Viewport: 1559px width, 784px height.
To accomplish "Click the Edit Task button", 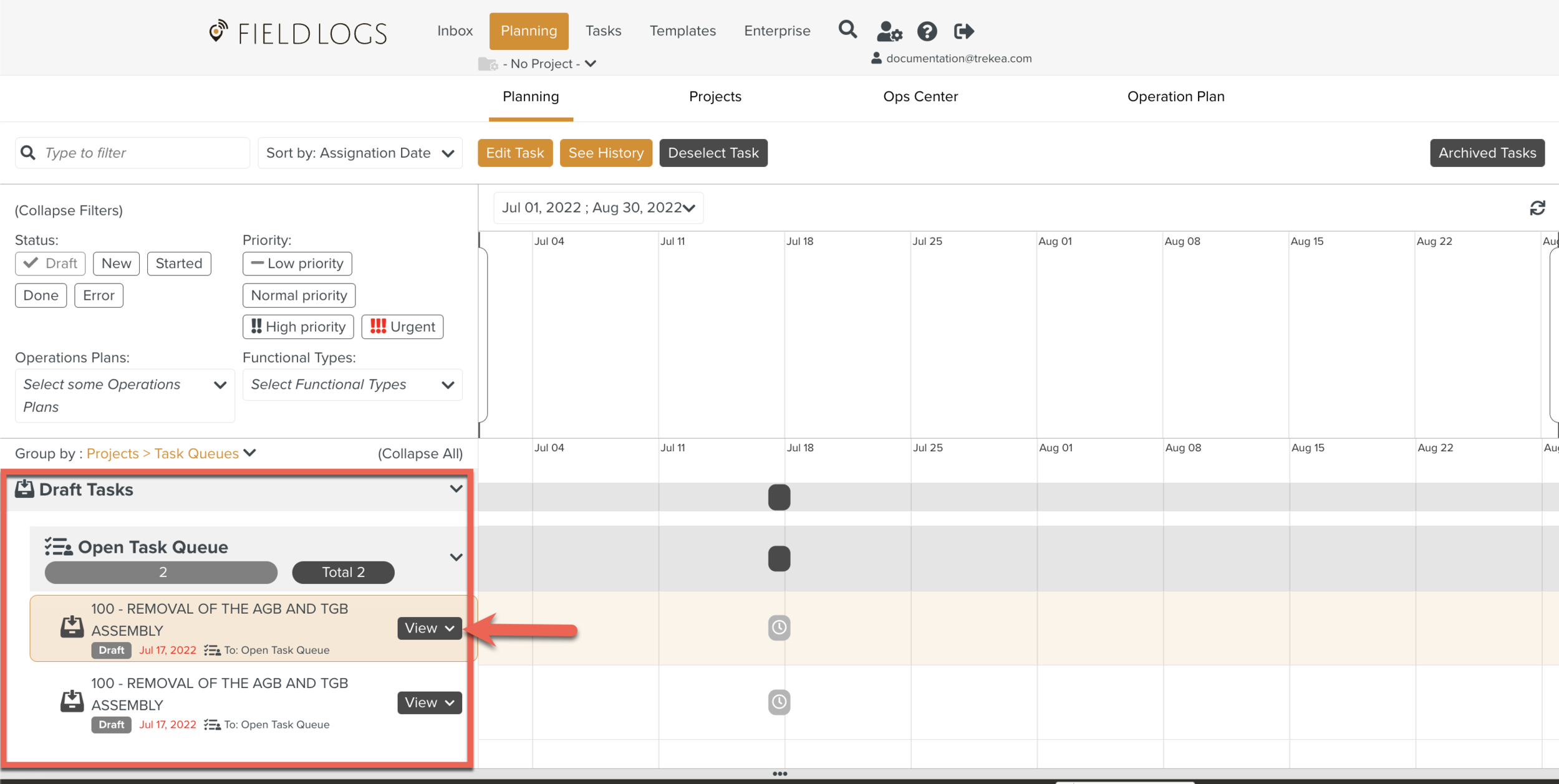I will coord(514,153).
